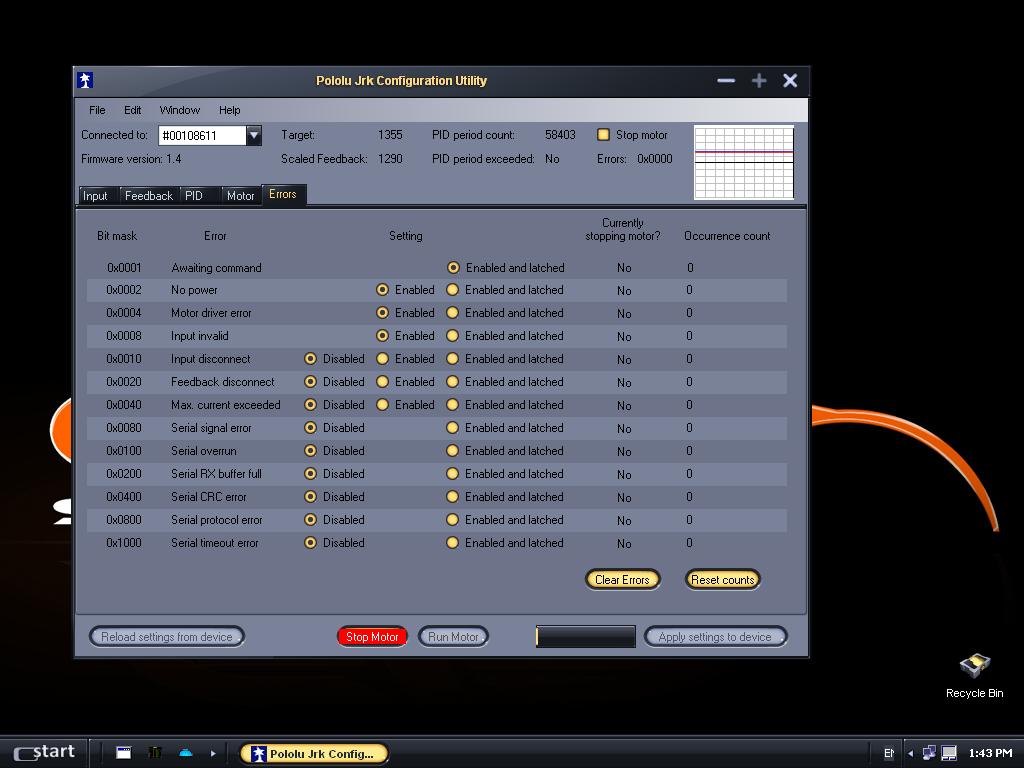The height and width of the screenshot is (768, 1024).
Task: Select Disabled for Max. current exceeded
Action: tap(311, 405)
